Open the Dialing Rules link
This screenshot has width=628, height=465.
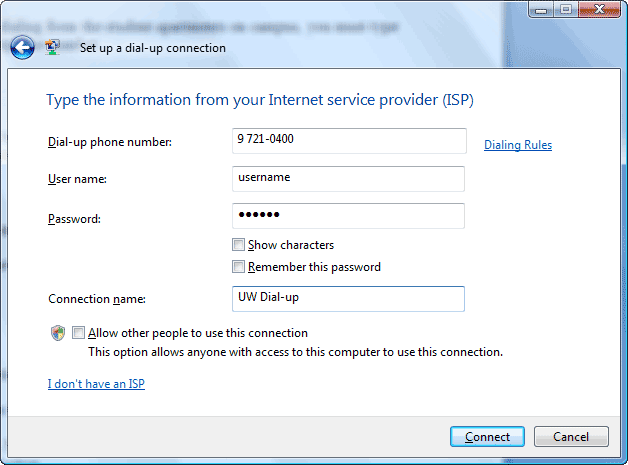pyautogui.click(x=518, y=145)
